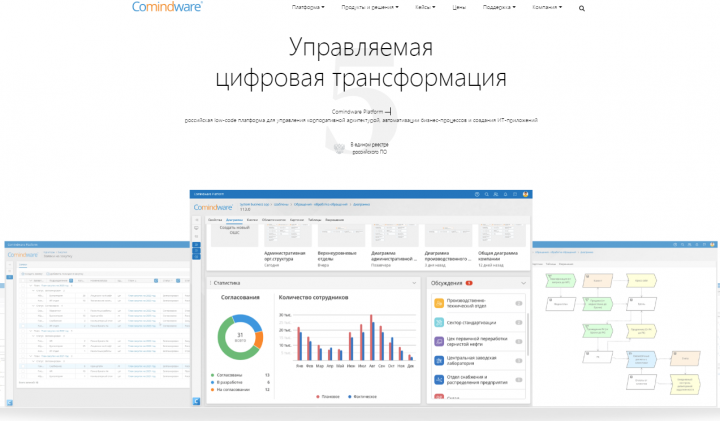720x421 pixels.
Task: Open 'В едином реестре российского ПО' link
Action: pyautogui.click(x=370, y=148)
